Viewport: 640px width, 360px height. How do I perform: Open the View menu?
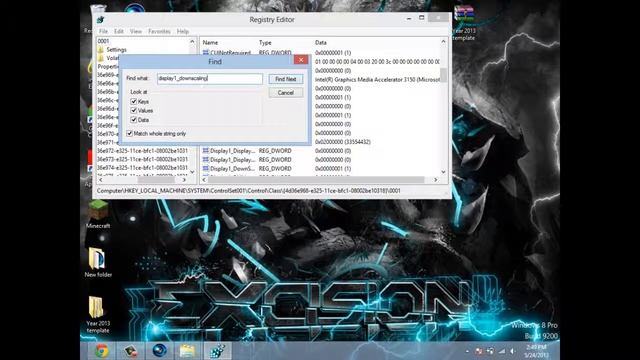coord(136,31)
